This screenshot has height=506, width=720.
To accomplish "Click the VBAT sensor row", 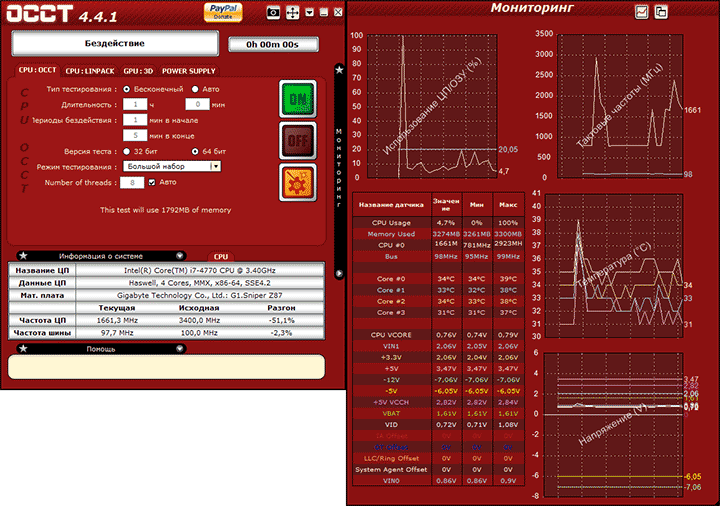I will 439,413.
